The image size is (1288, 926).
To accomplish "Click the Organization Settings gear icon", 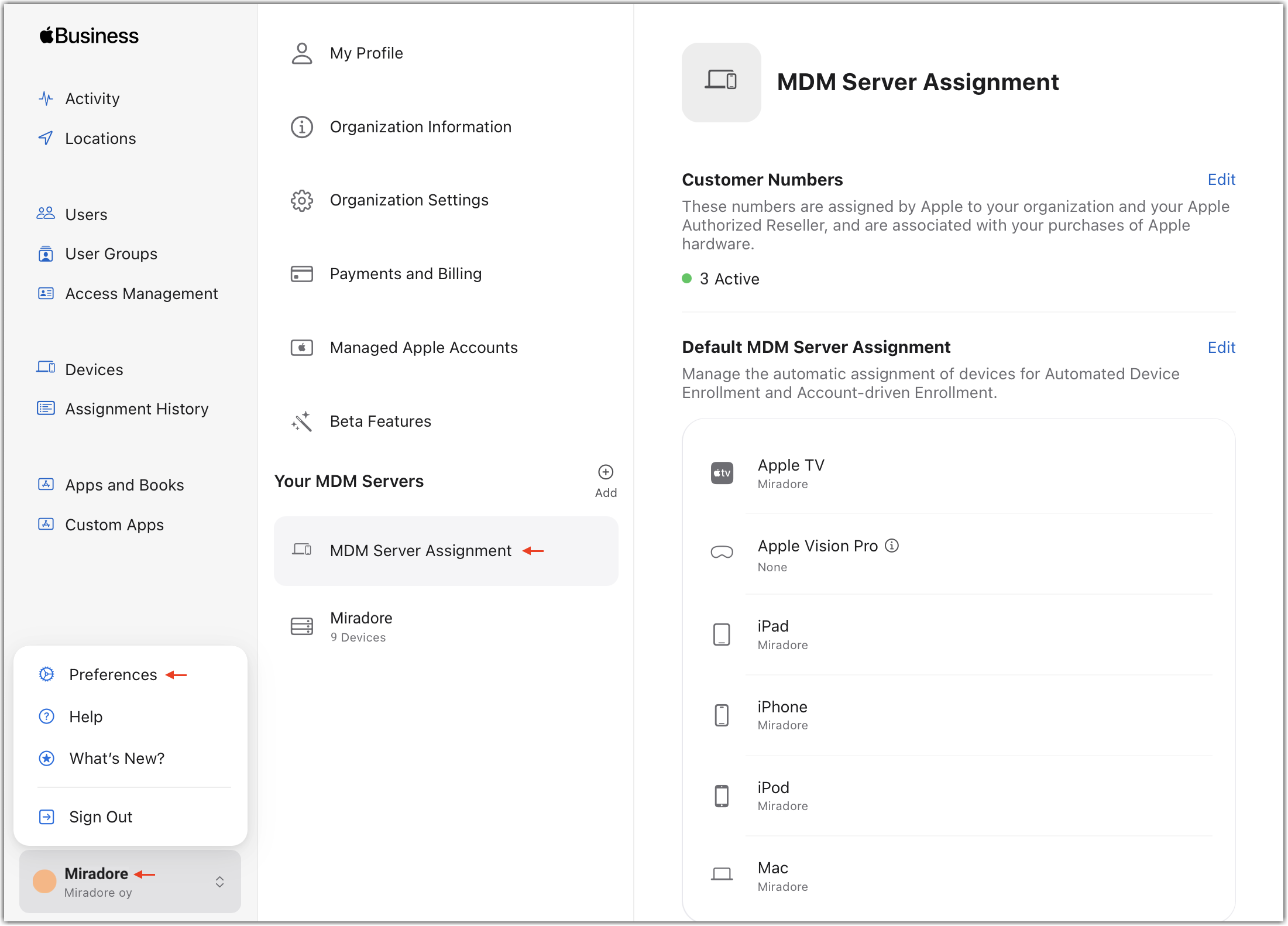I will coord(302,201).
